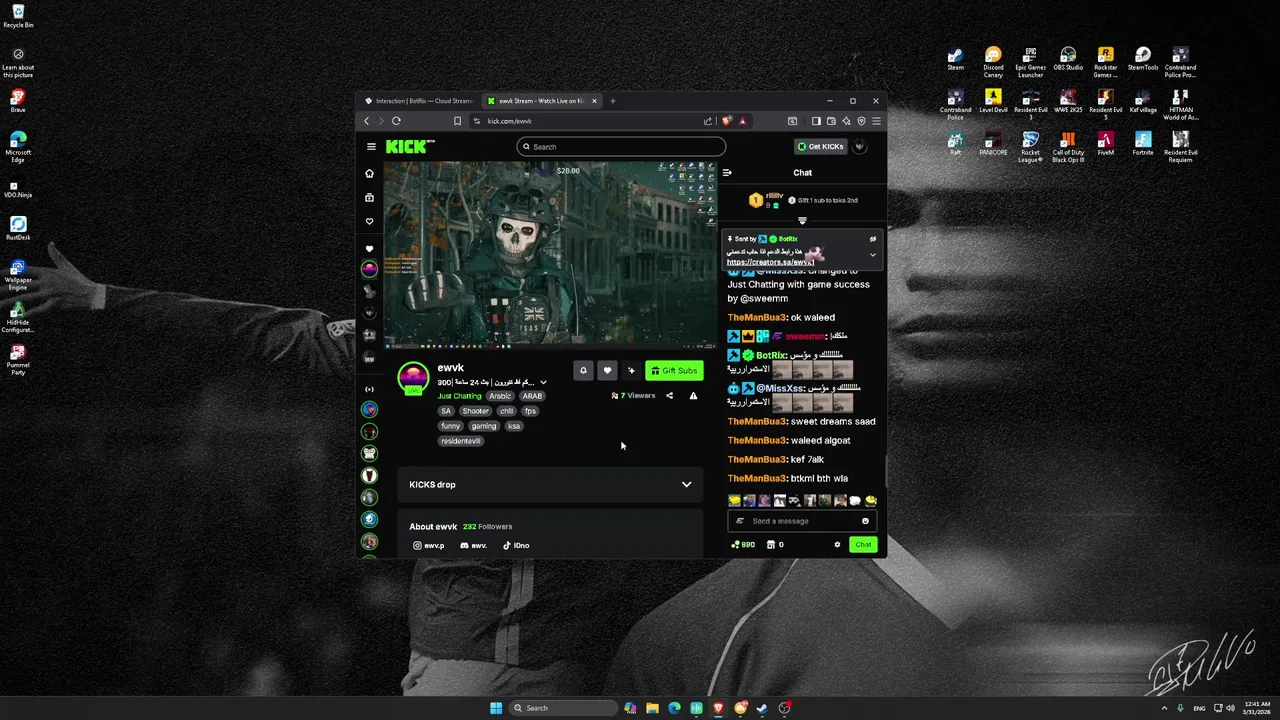Reload the page

(x=396, y=121)
